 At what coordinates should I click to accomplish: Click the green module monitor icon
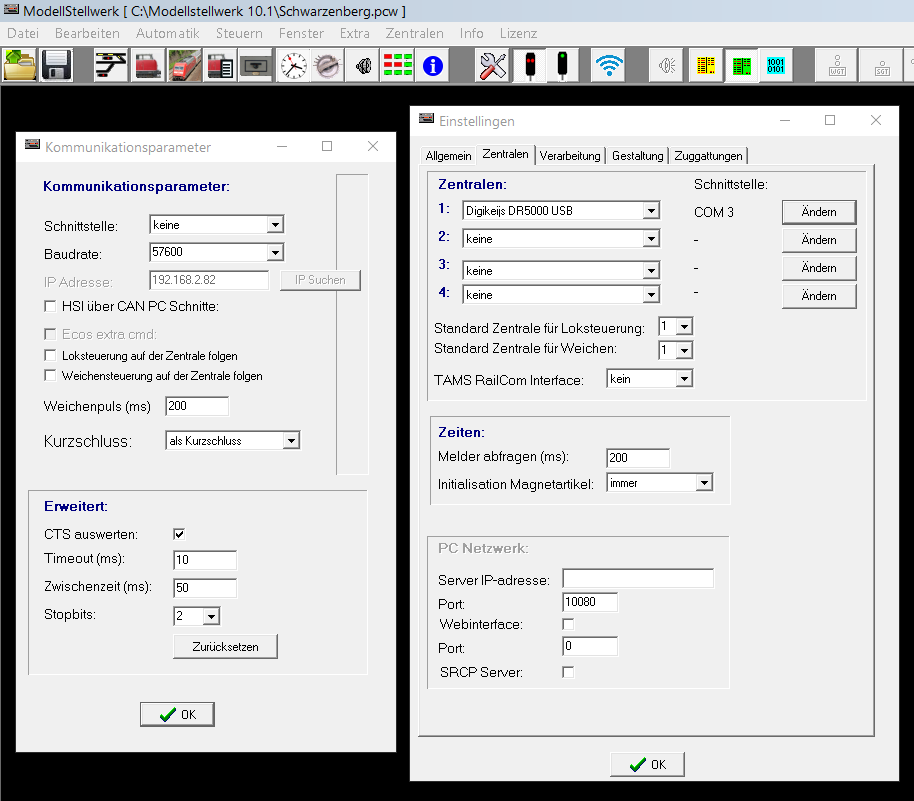pos(741,65)
